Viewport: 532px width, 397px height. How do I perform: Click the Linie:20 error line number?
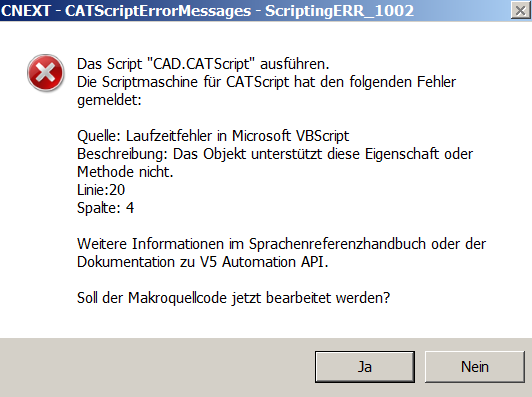[x=101, y=190]
